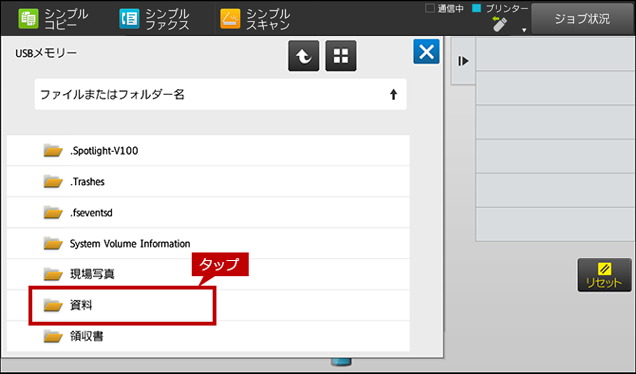Open the 現場写真 folder
The image size is (636, 374).
pos(208,274)
